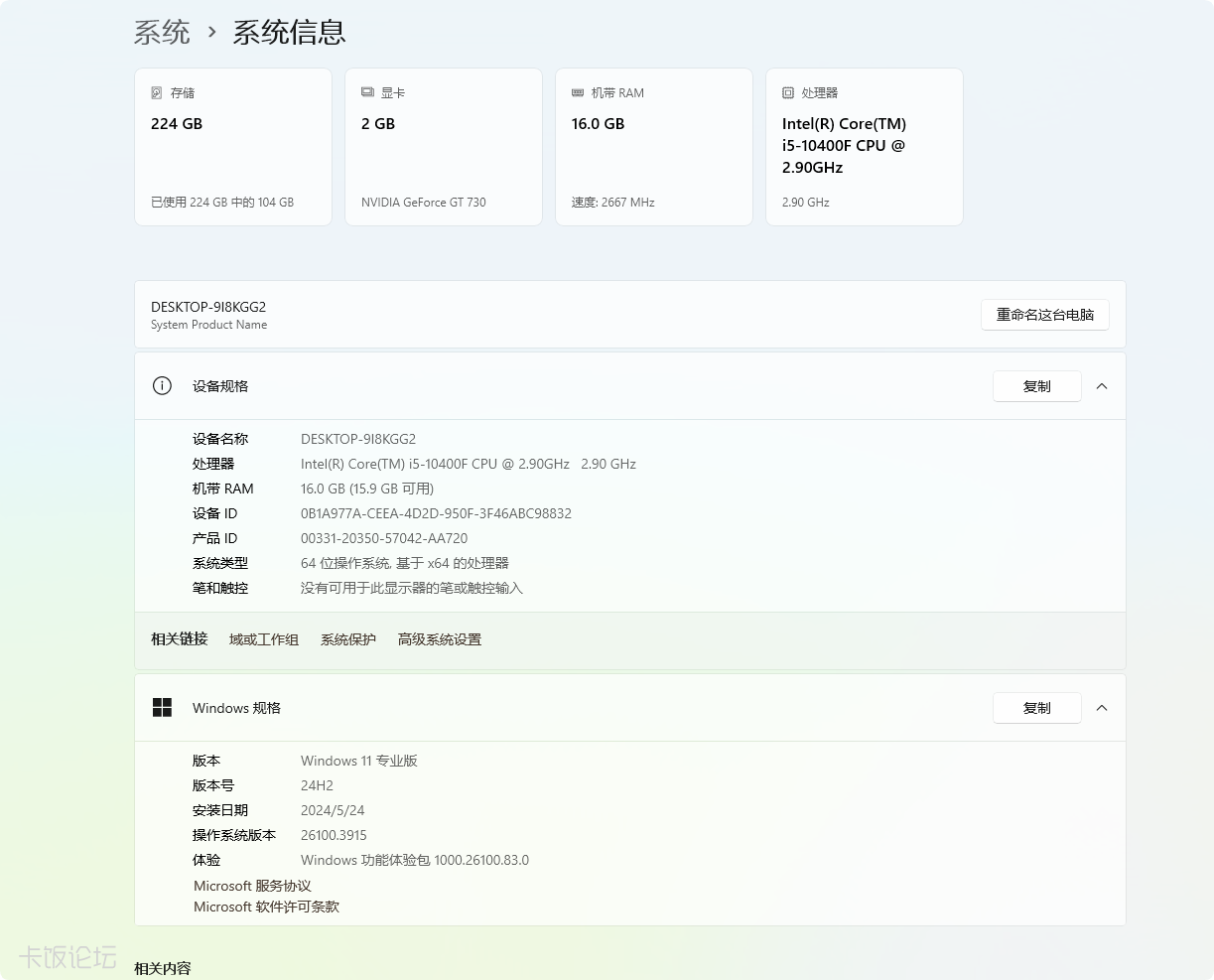The image size is (1214, 980).
Task: Open the 系统保护 link
Action: click(348, 639)
